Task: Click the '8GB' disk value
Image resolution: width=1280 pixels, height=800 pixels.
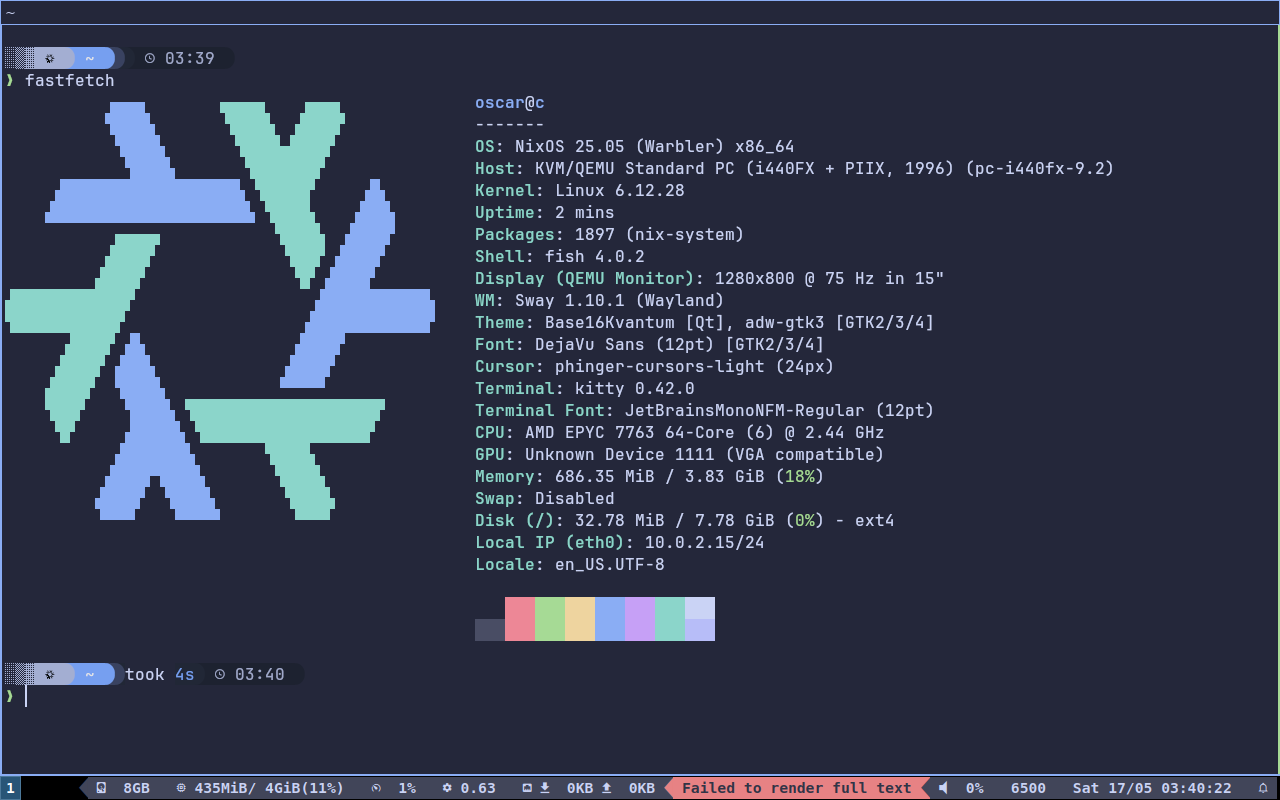Action: tap(136, 788)
